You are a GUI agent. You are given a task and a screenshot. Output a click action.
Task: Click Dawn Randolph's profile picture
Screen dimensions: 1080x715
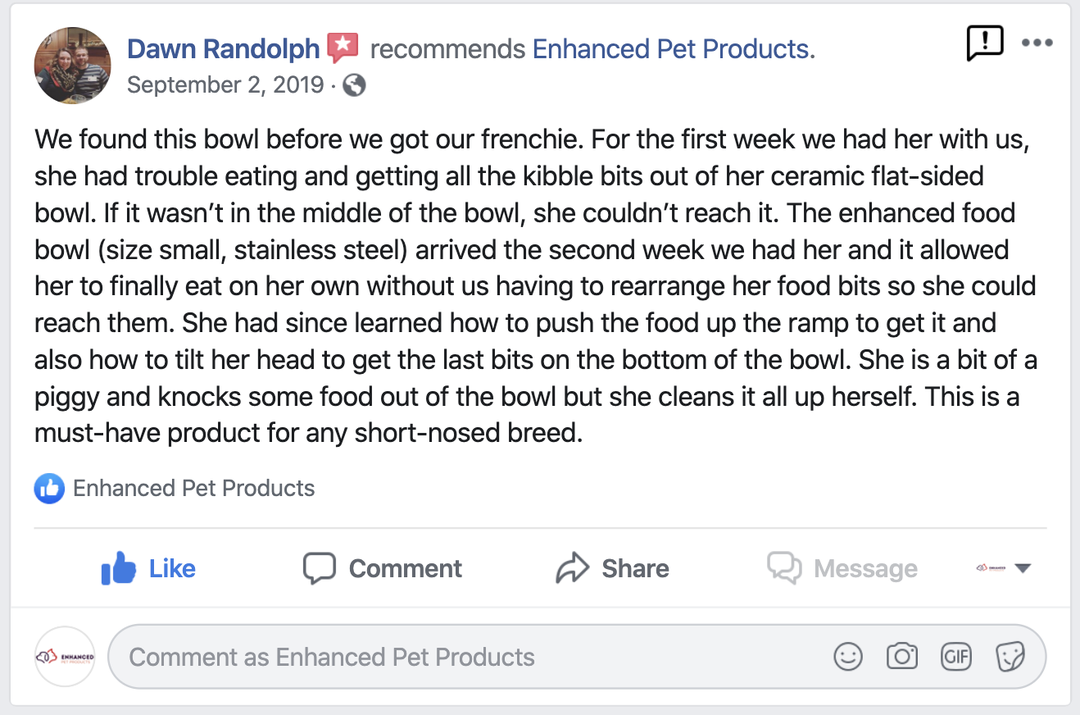pyautogui.click(x=73, y=66)
